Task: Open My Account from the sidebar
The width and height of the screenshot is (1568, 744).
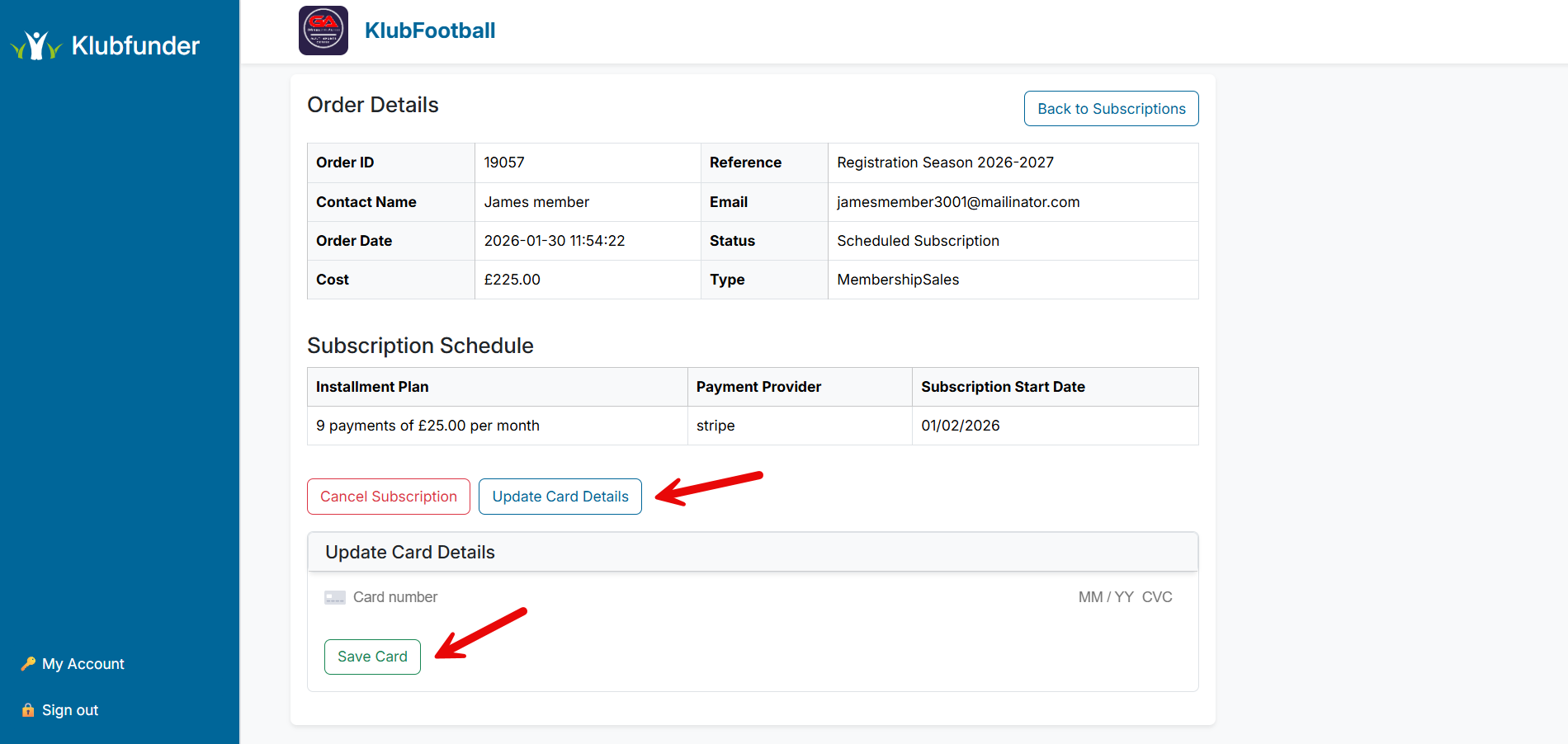Action: [83, 664]
